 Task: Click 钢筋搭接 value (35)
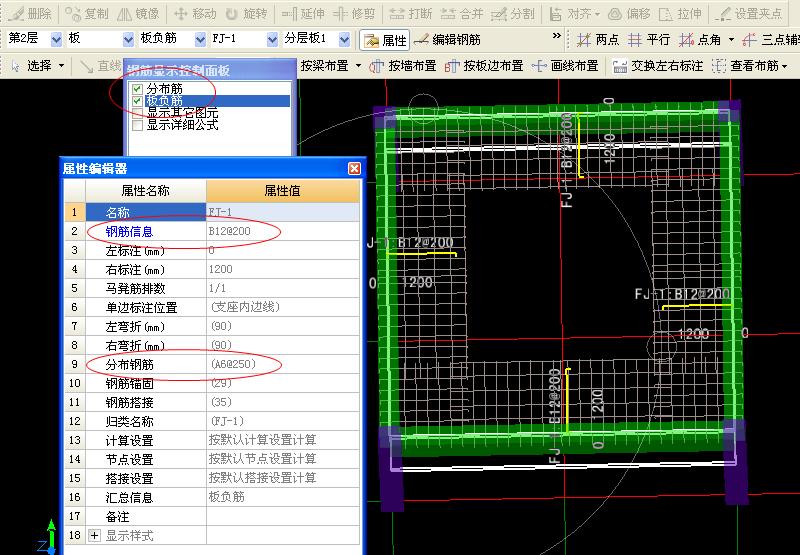pos(283,402)
